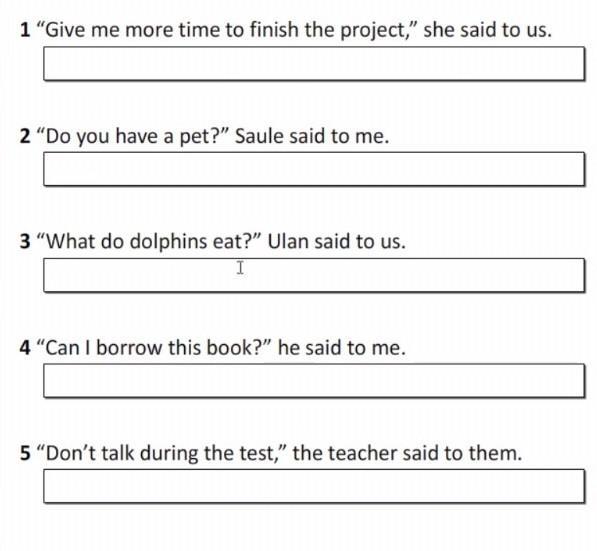The image size is (597, 551).
Task: Click the name 'Ulan' in sentence 3
Action: tap(287, 241)
